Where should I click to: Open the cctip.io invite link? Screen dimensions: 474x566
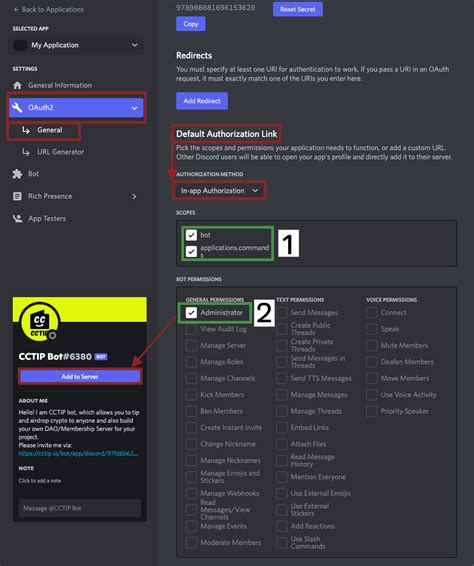click(78, 453)
